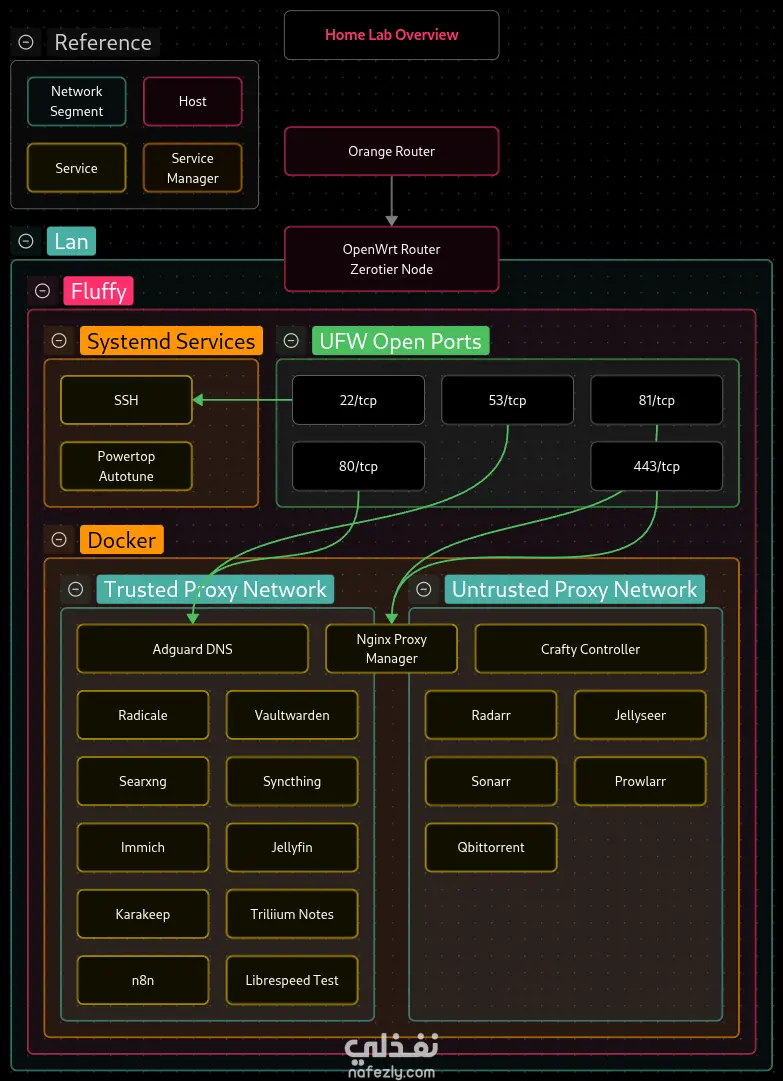Click the Untrusted Proxy Network title label
The width and height of the screenshot is (783, 1081).
(574, 589)
